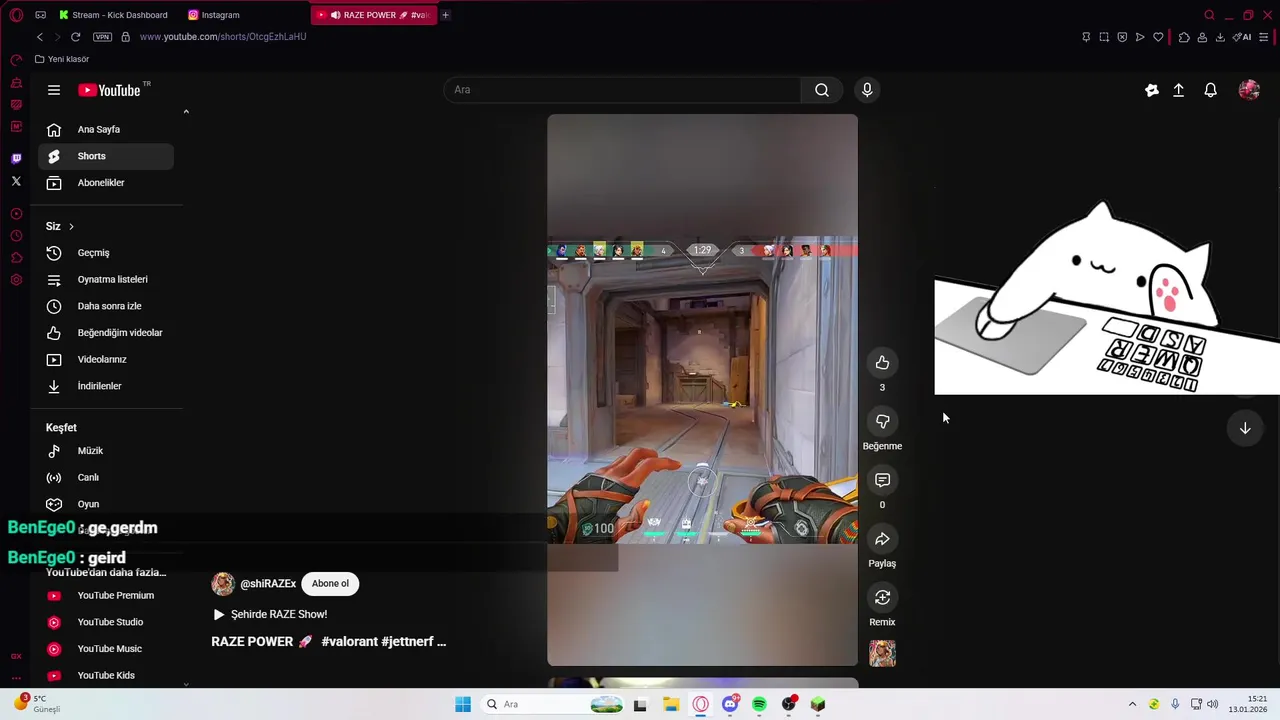Open Oynatma listeleri

click(x=106, y=279)
